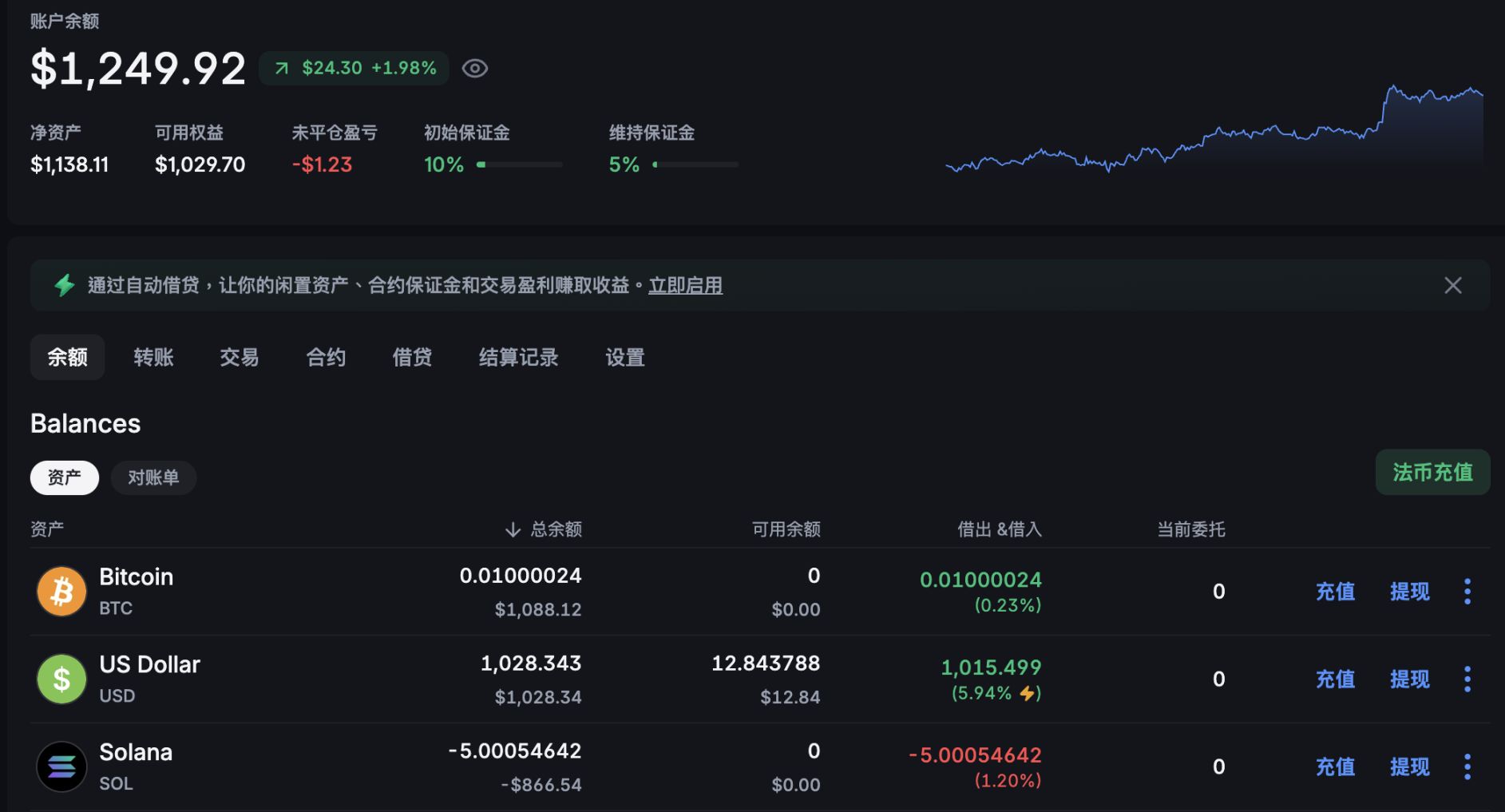Open Bitcoin row more options menu
This screenshot has width=1505, height=812.
(x=1467, y=592)
